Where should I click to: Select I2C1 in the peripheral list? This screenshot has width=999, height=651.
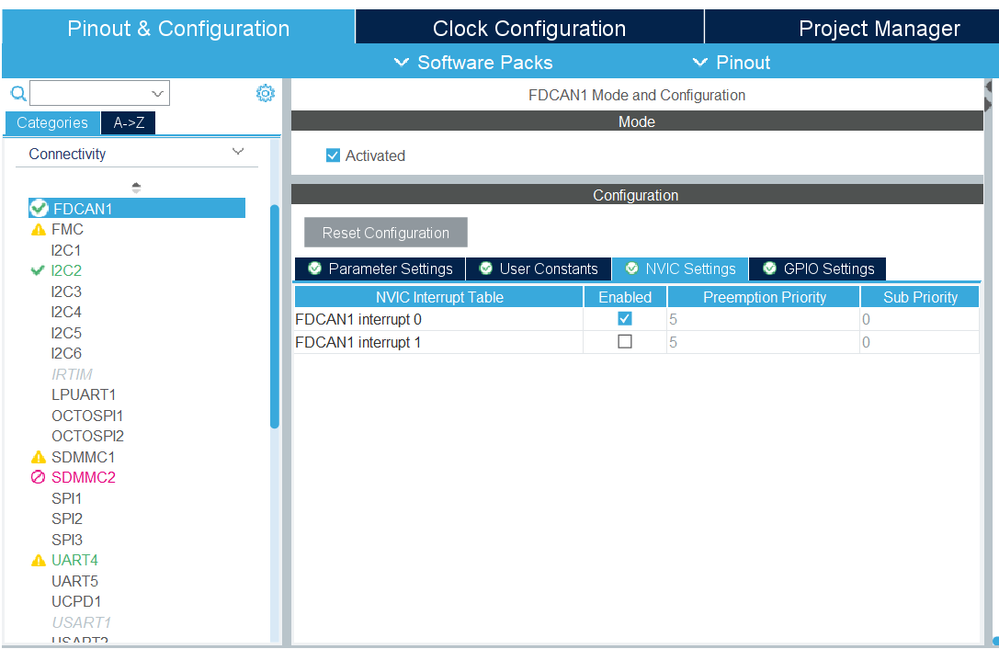point(66,250)
